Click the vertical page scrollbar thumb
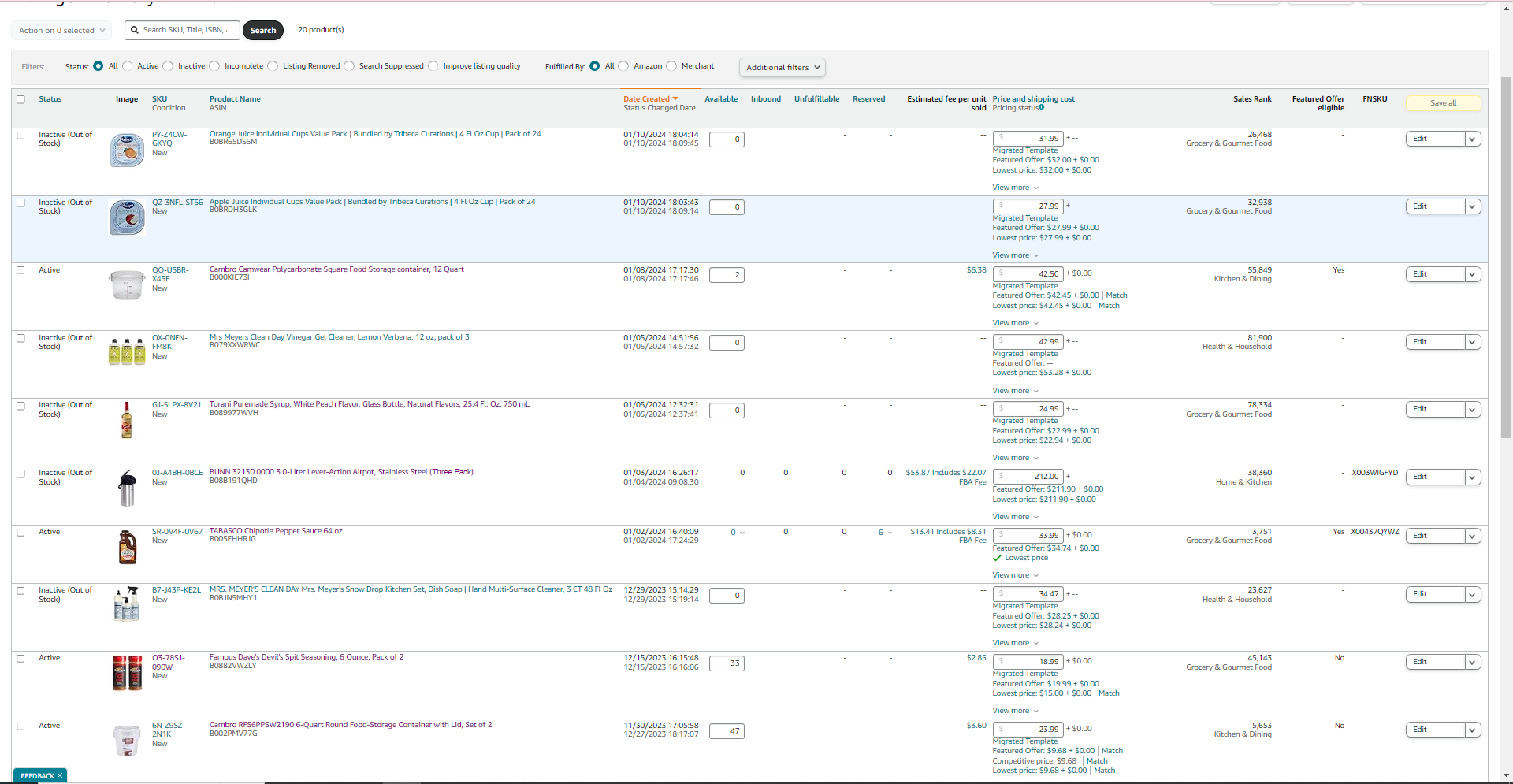This screenshot has height=784, width=1513. pyautogui.click(x=1506, y=257)
